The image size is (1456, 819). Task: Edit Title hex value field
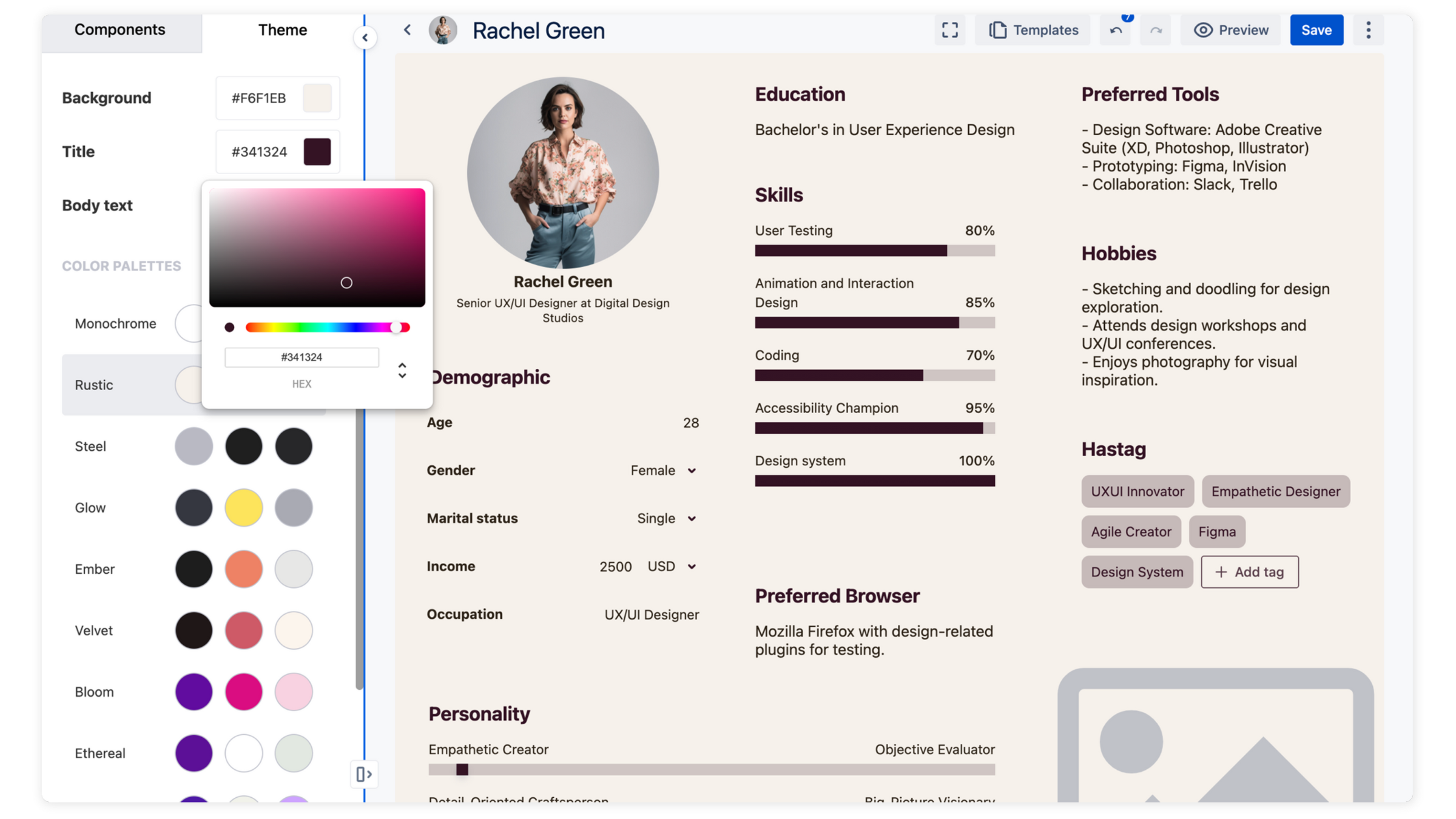click(x=259, y=152)
